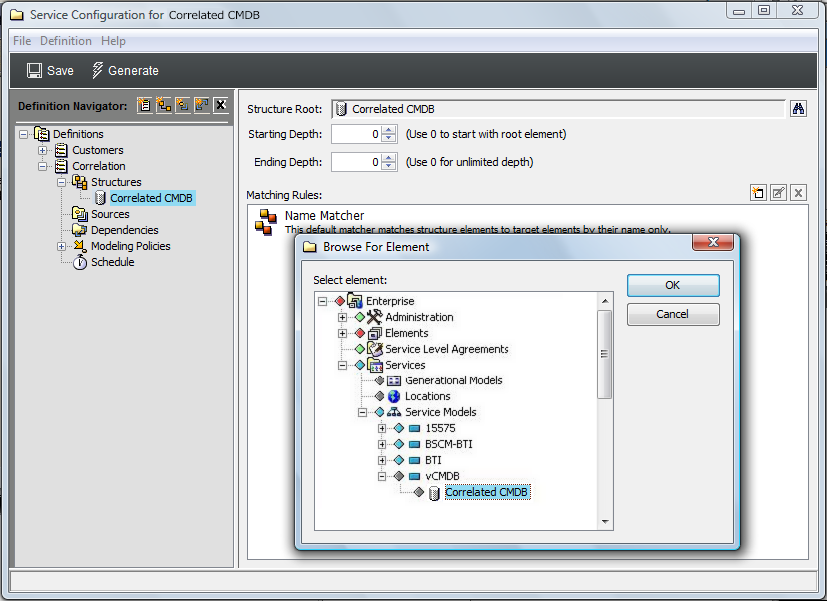Click the Elements node icon
Image resolution: width=827 pixels, height=601 pixels.
point(374,333)
